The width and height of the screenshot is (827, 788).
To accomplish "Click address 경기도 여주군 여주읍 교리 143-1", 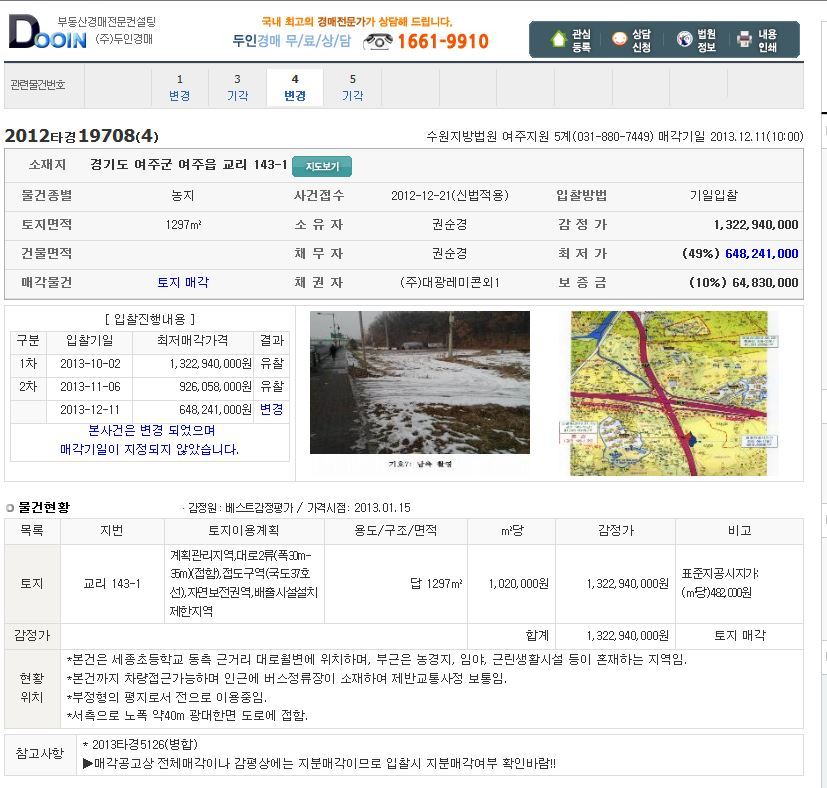I will [x=188, y=165].
